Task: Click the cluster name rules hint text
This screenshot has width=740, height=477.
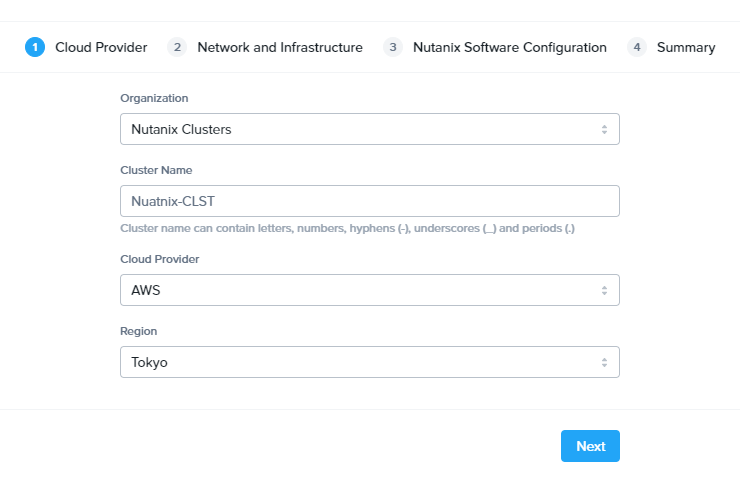Action: tap(347, 228)
